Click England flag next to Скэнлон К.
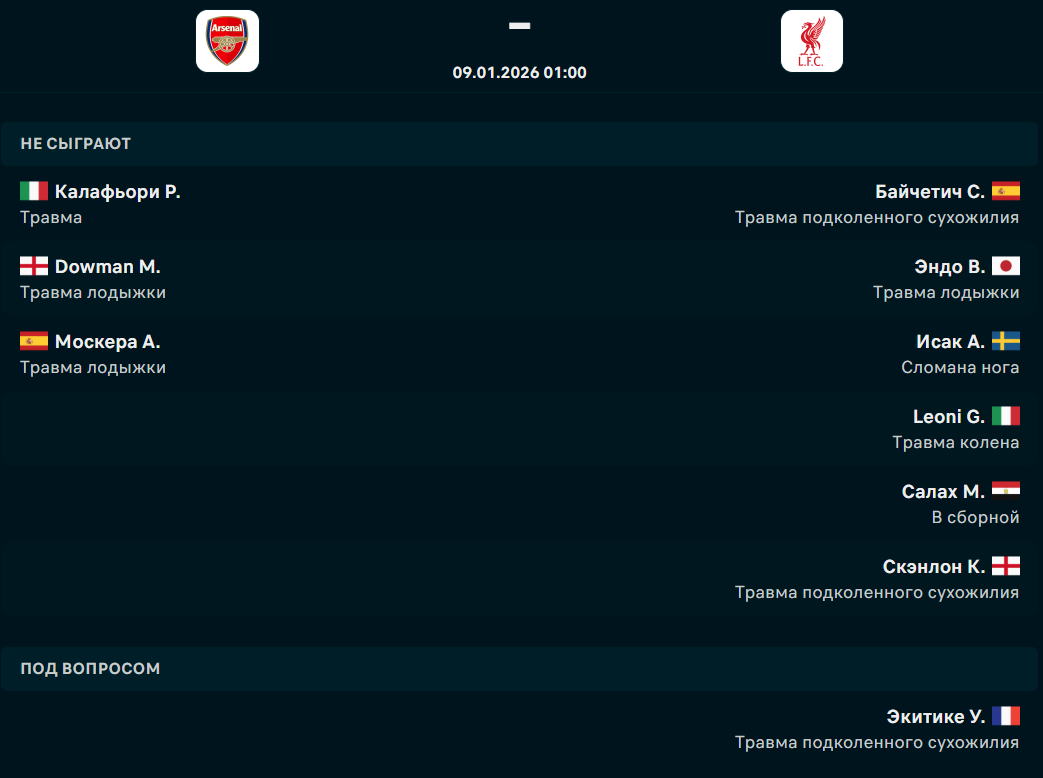Screen dimensions: 1043x778 pyautogui.click(x=1005, y=566)
